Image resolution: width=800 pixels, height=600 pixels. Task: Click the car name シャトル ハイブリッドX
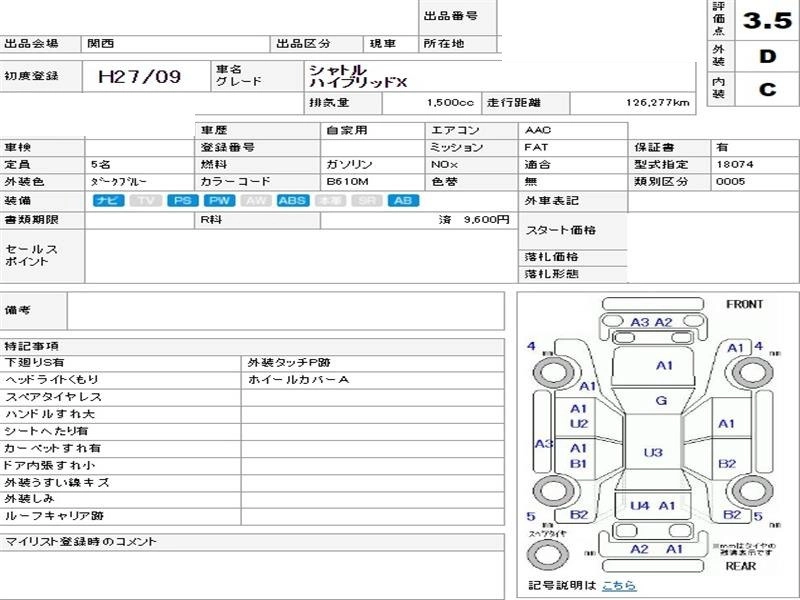pyautogui.click(x=359, y=76)
